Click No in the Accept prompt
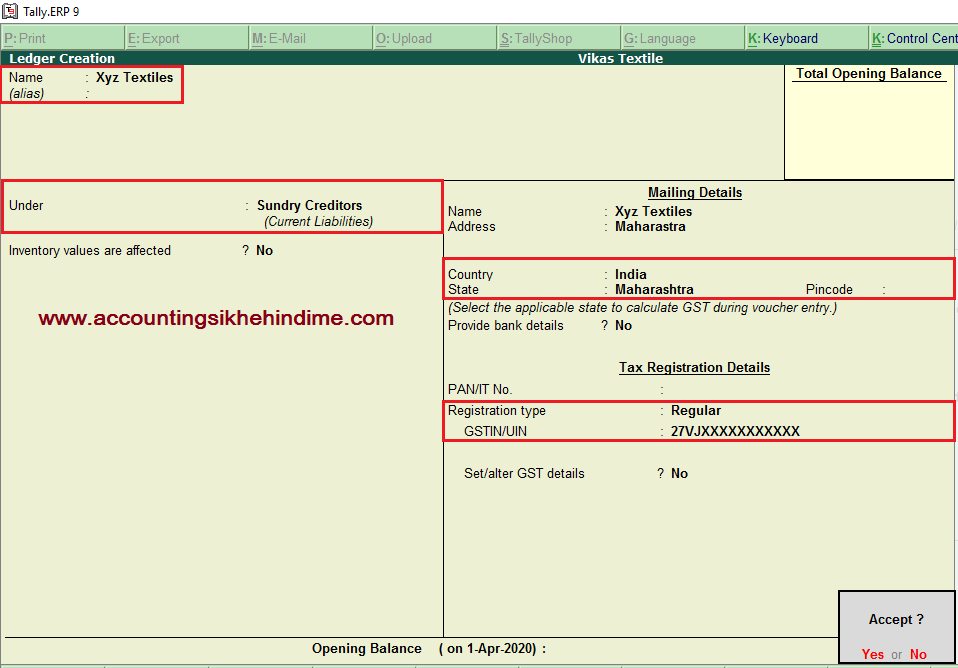 918,655
